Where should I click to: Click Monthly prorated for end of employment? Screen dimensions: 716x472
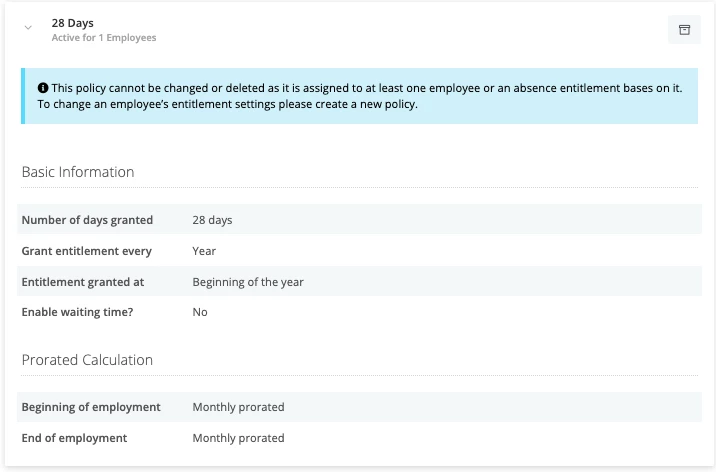coord(238,438)
